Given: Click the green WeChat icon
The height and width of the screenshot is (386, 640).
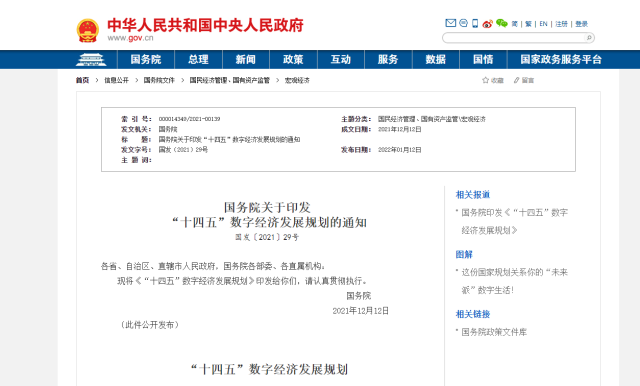Looking at the screenshot, I should [502, 23].
